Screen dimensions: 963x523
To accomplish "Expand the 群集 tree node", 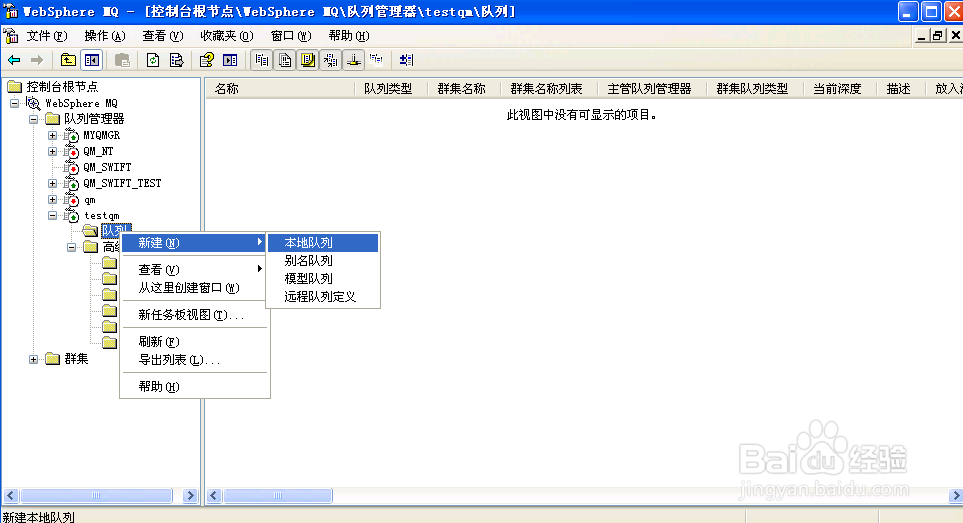I will (x=33, y=359).
